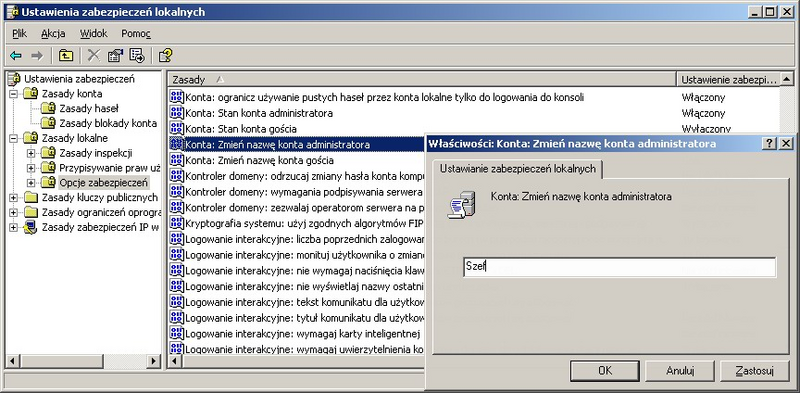This screenshot has height=393, width=800.
Task: Click the Anuluj button
Action: click(x=680, y=371)
